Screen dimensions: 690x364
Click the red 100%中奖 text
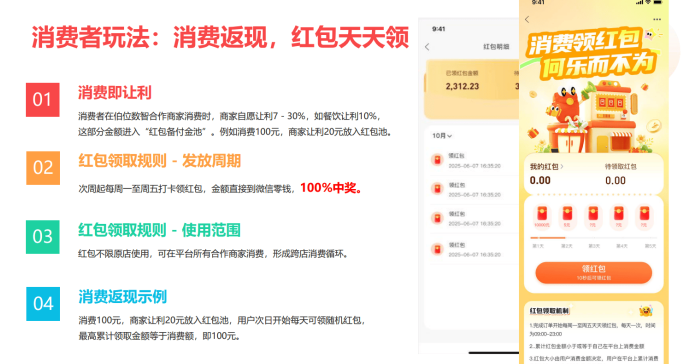[x=331, y=188]
